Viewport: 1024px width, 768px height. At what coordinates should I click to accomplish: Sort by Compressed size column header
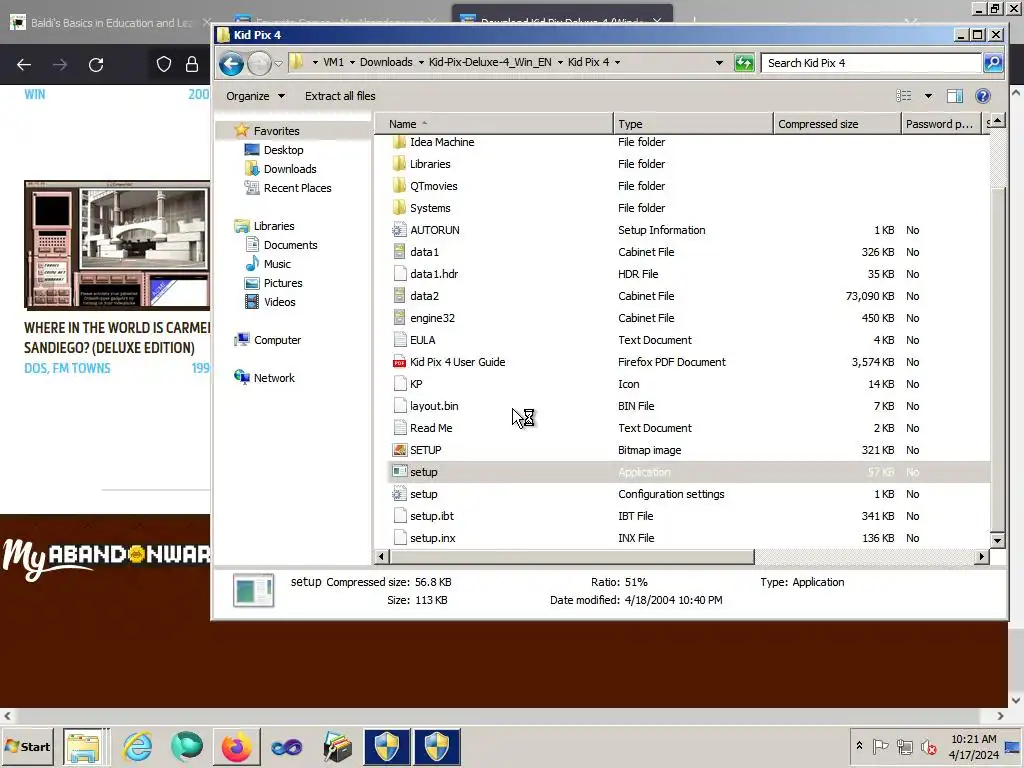click(837, 123)
